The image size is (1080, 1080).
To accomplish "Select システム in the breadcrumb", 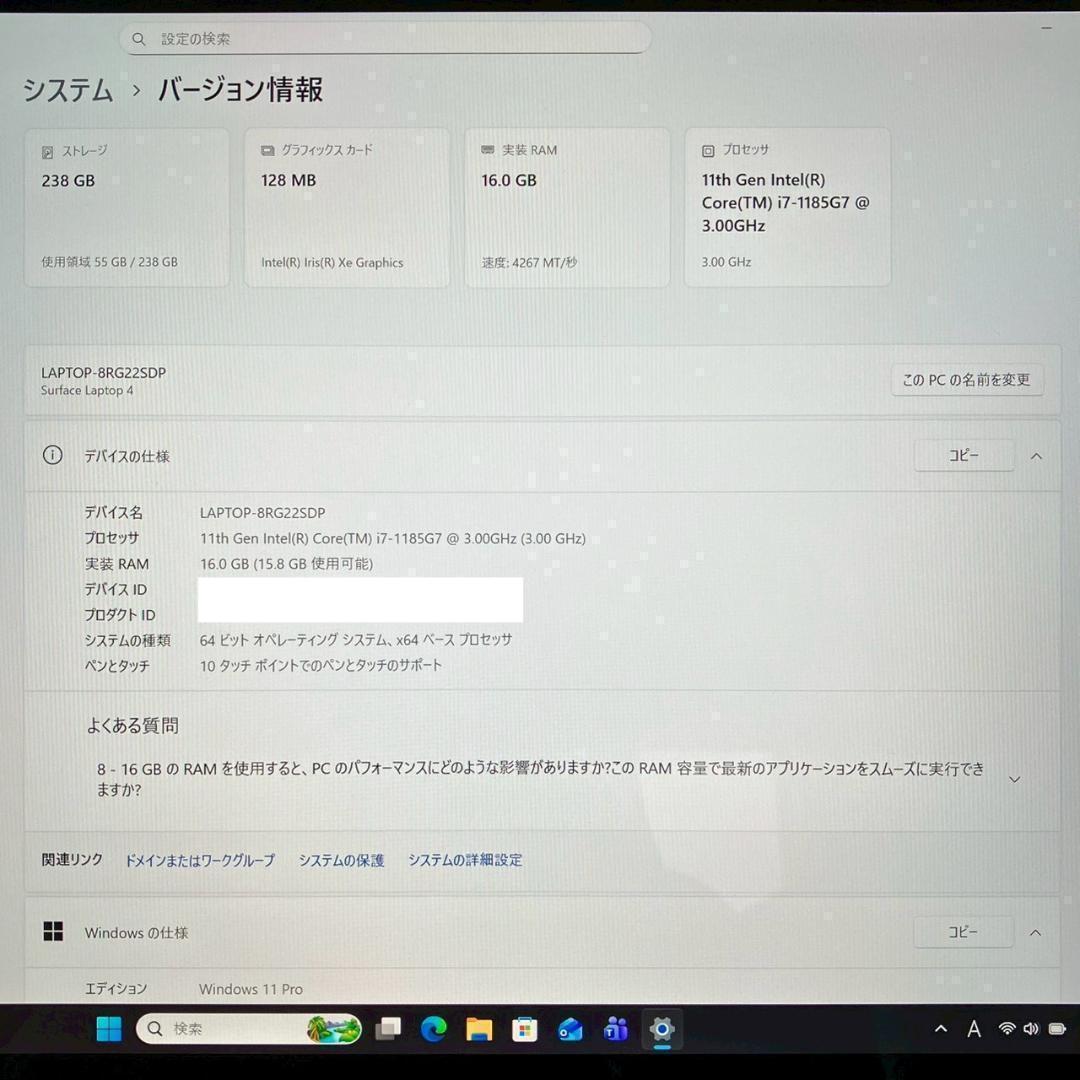I will point(66,90).
